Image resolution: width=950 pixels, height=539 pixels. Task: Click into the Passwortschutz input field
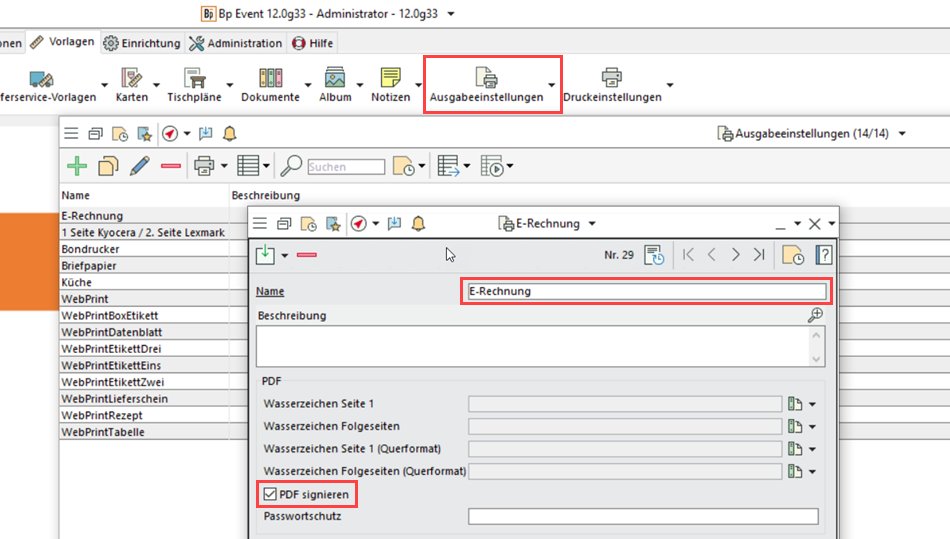click(642, 517)
